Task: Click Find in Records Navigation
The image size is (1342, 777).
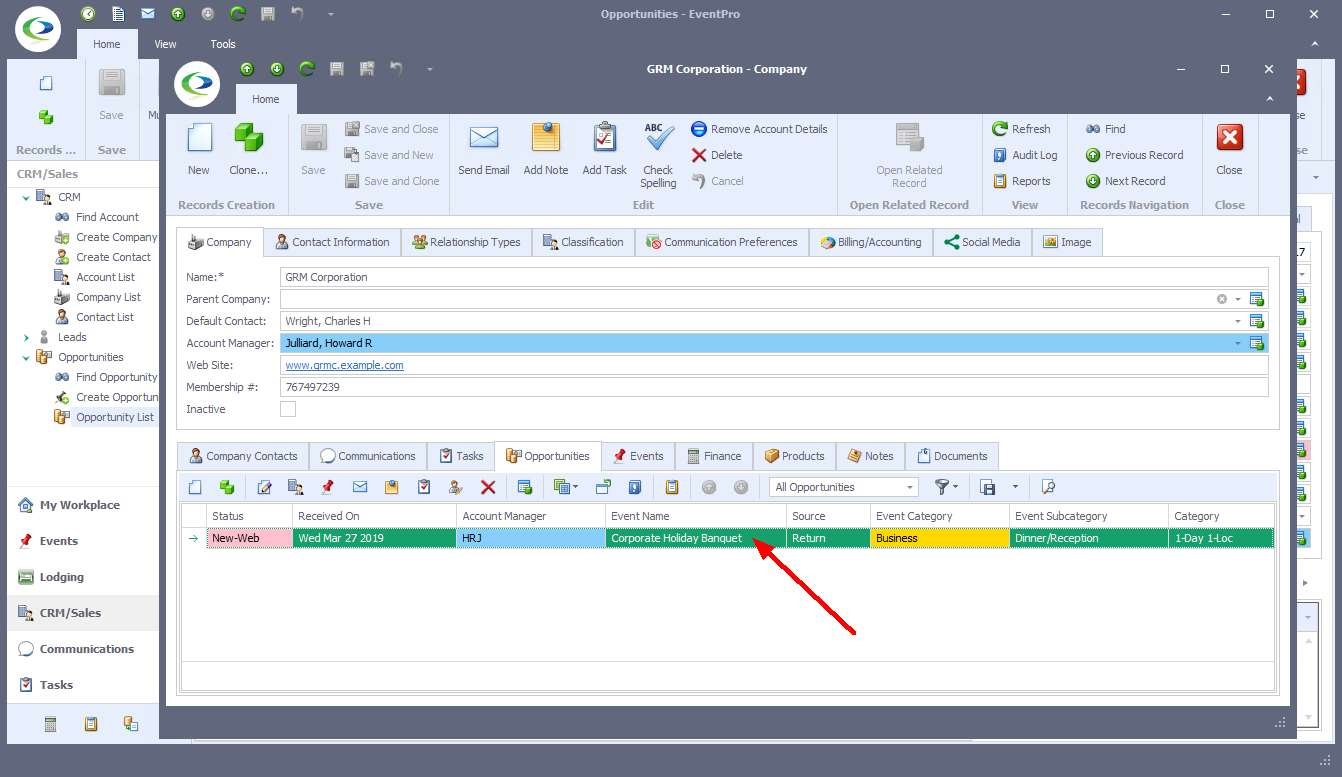Action: tap(1106, 129)
